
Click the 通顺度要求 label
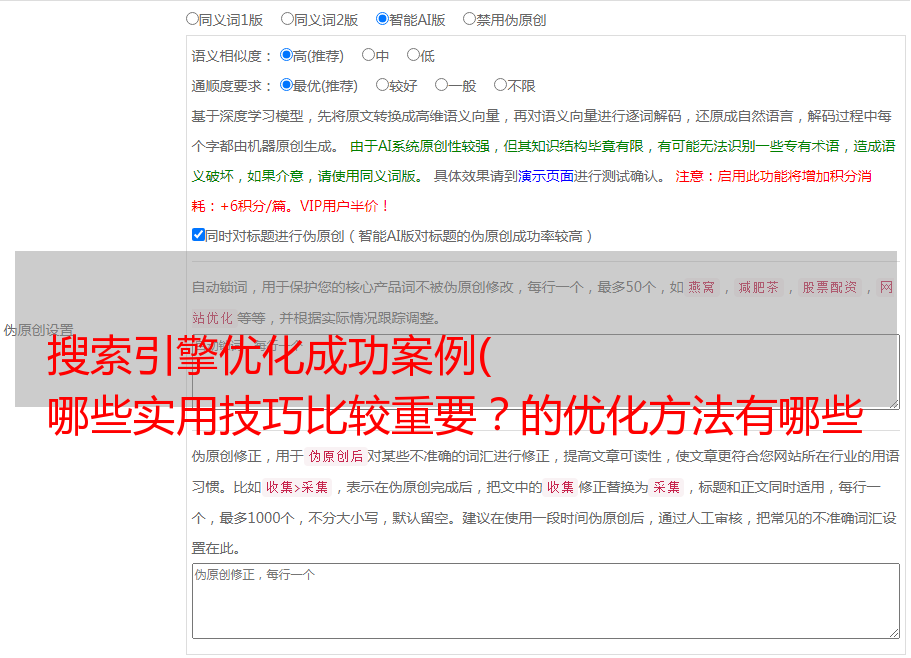coord(232,86)
